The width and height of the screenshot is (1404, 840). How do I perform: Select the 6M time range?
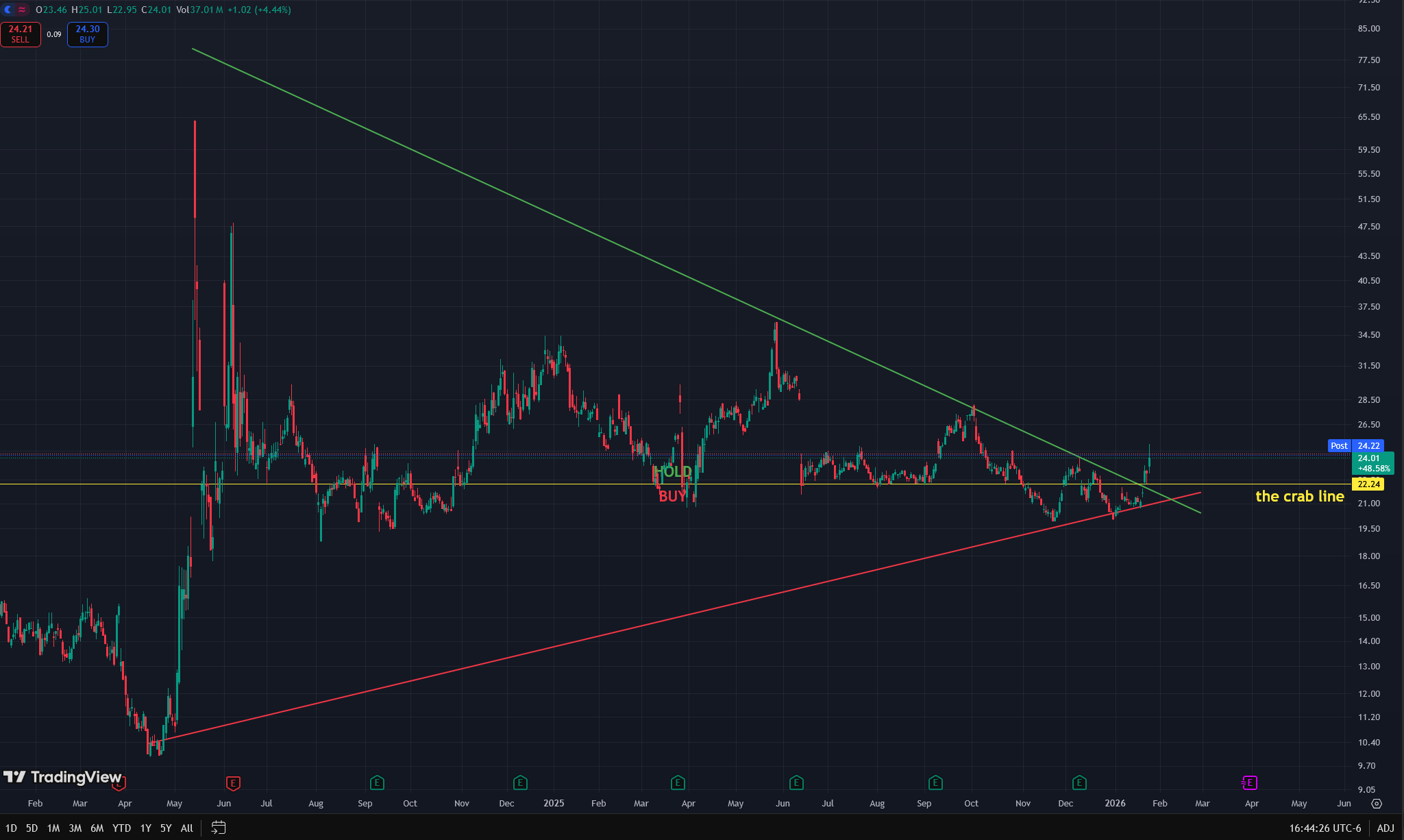point(97,828)
